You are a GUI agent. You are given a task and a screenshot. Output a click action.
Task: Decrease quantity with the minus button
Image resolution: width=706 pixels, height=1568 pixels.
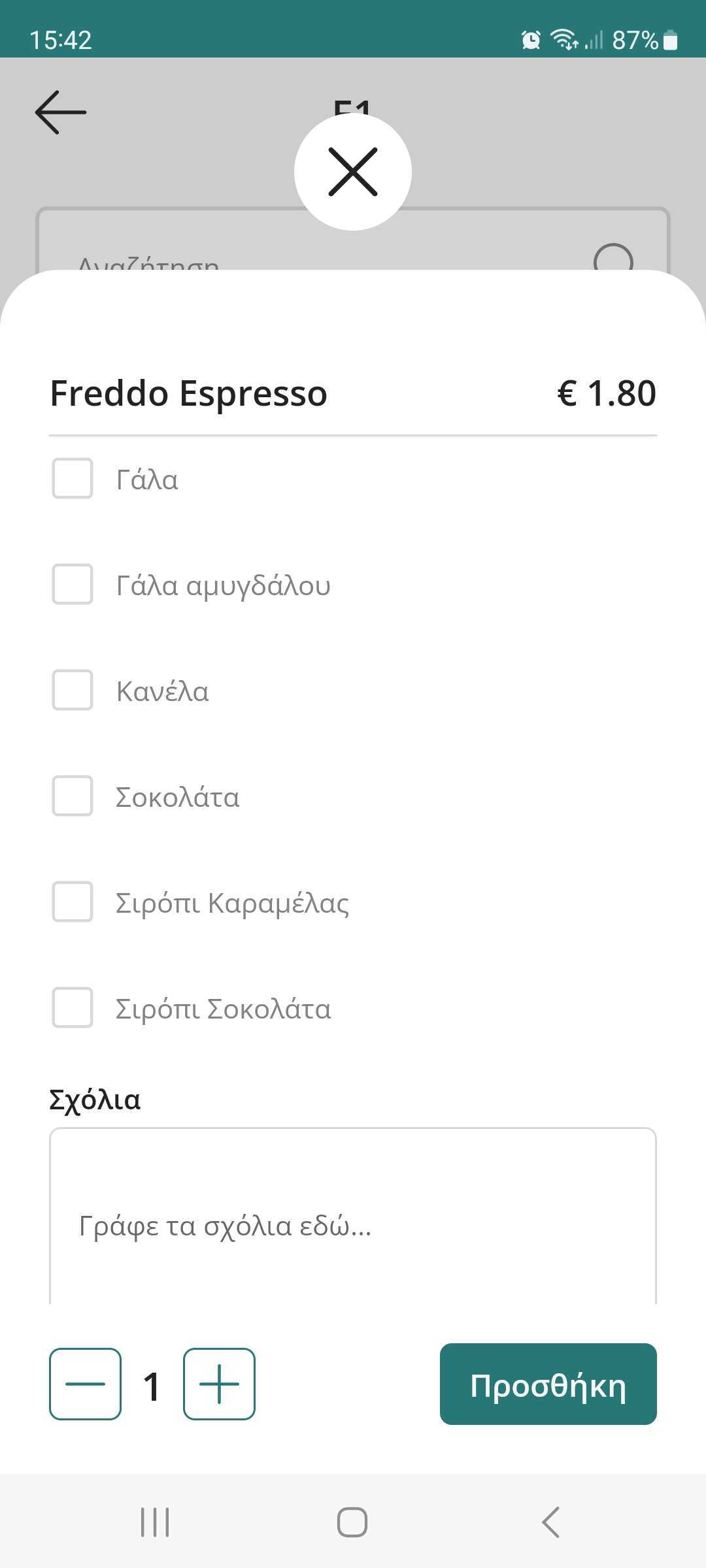85,1384
